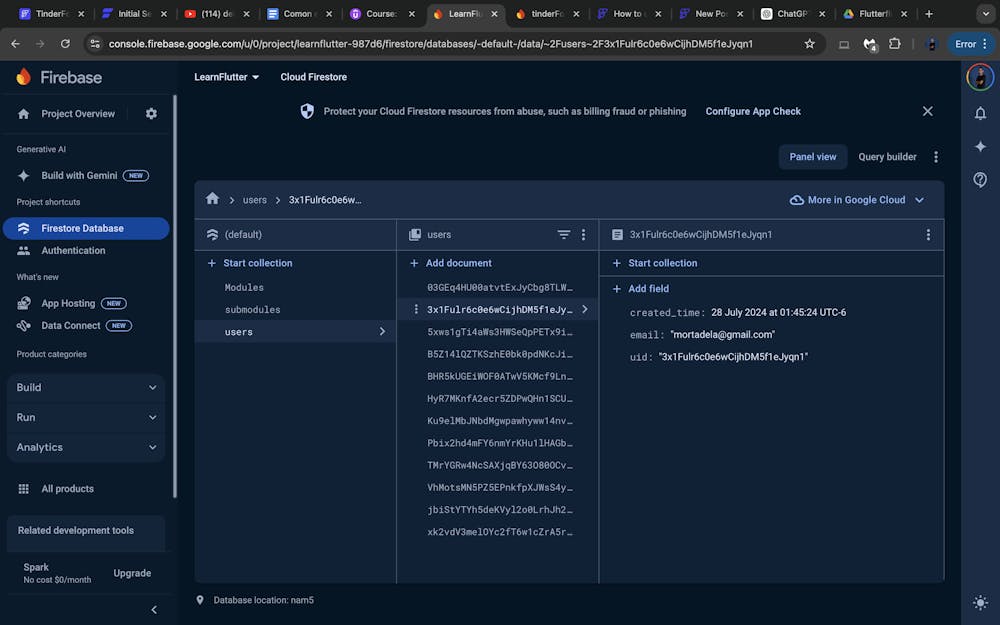
Task: Click users in the breadcrumb
Action: coord(254,200)
